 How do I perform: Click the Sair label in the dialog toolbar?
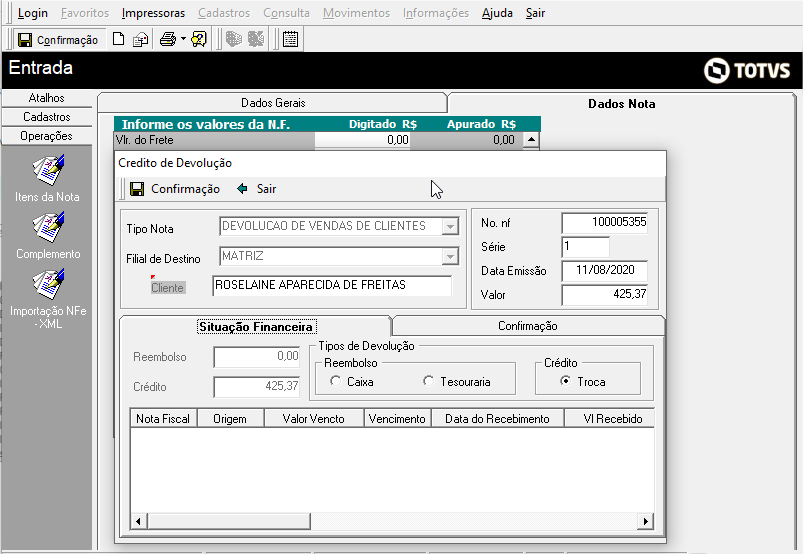(266, 189)
